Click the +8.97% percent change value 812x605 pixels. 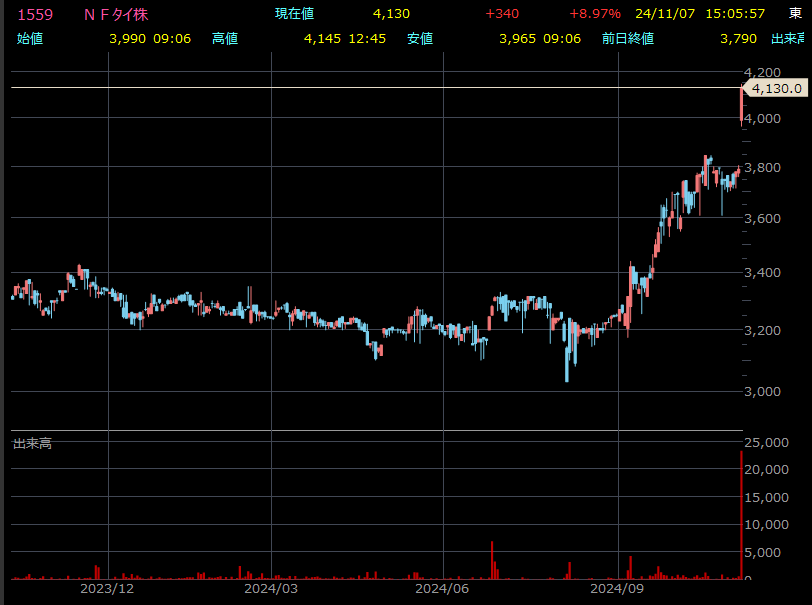tap(595, 14)
